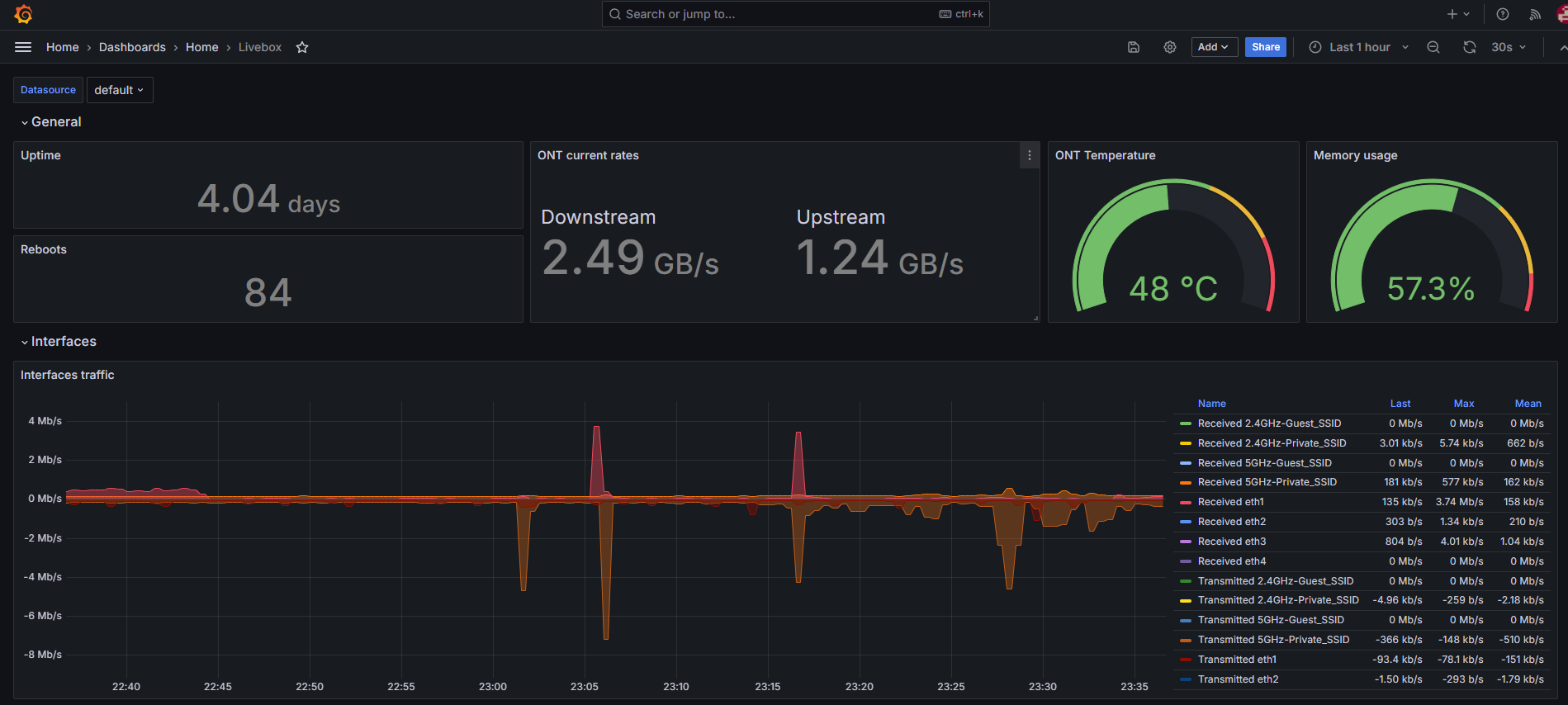Image resolution: width=1568 pixels, height=705 pixels.
Task: Click the Datasource variable label
Action: point(48,90)
